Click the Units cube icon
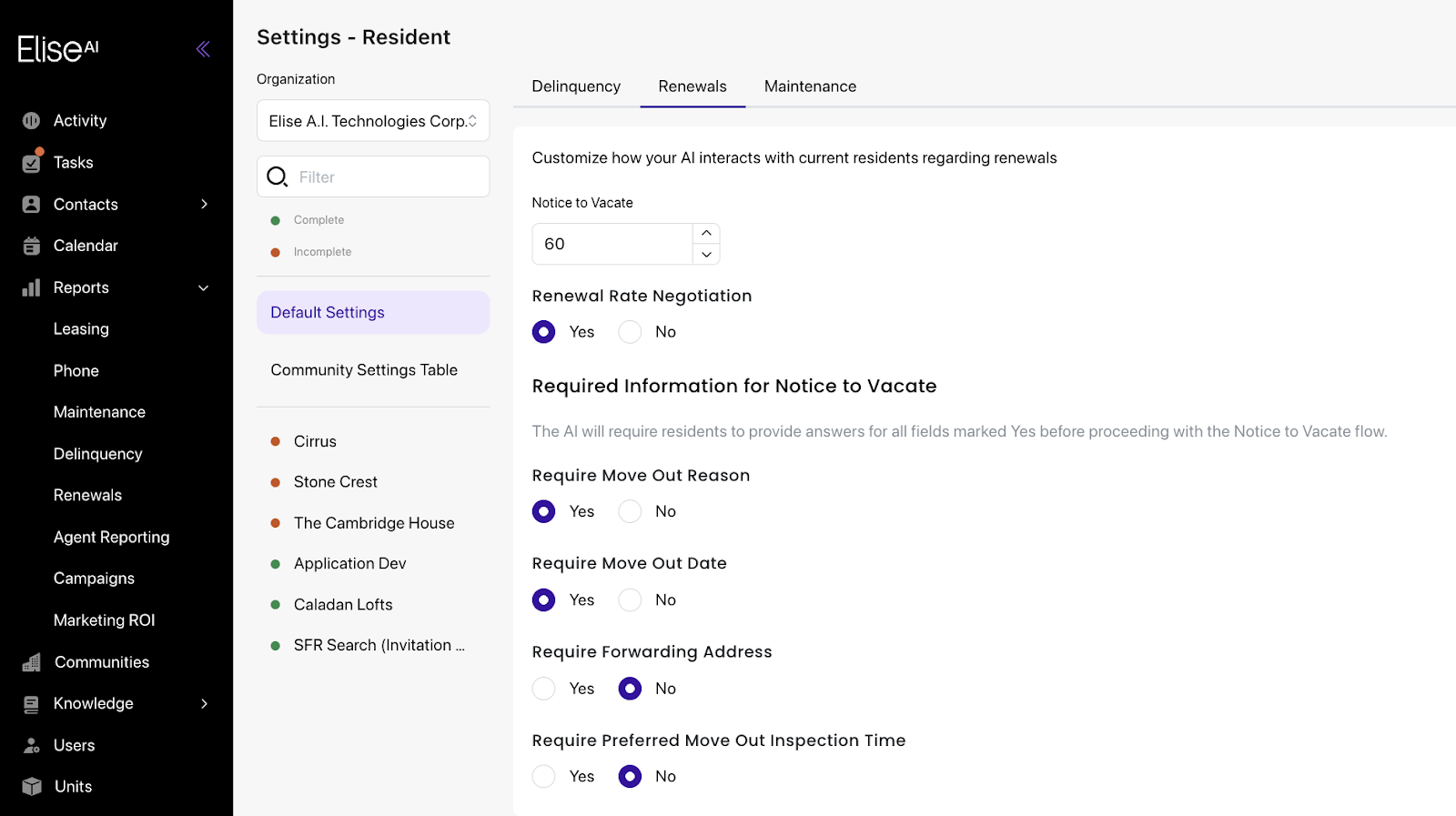The width and height of the screenshot is (1456, 816). 31,787
